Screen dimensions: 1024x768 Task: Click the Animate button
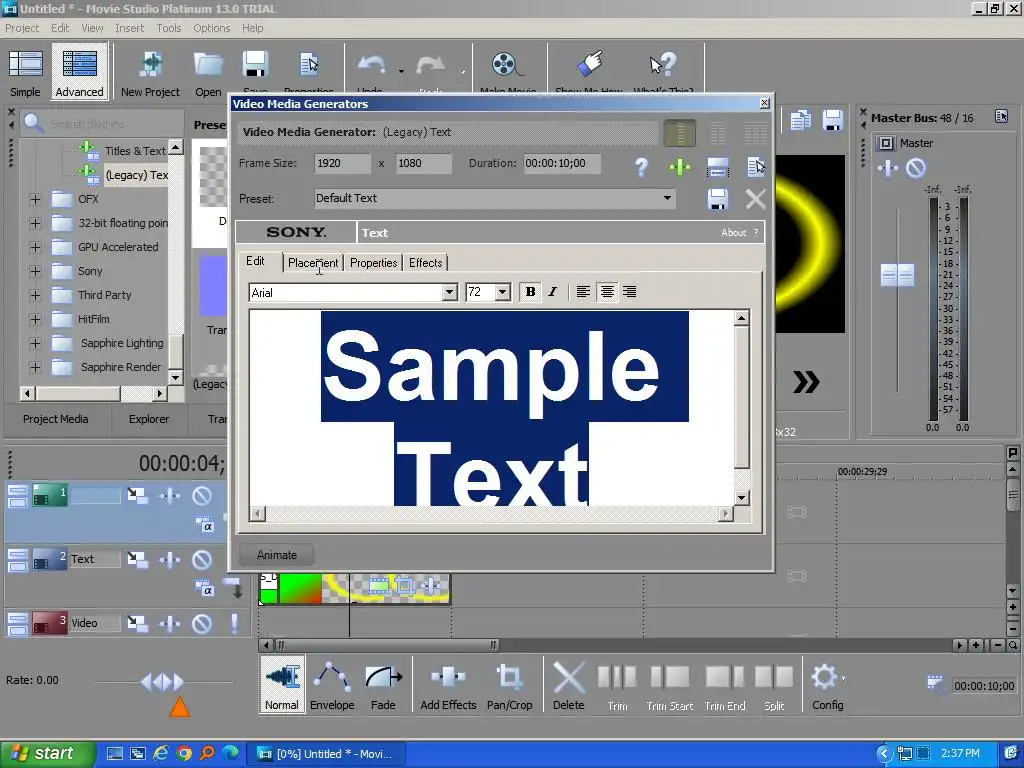click(x=277, y=554)
